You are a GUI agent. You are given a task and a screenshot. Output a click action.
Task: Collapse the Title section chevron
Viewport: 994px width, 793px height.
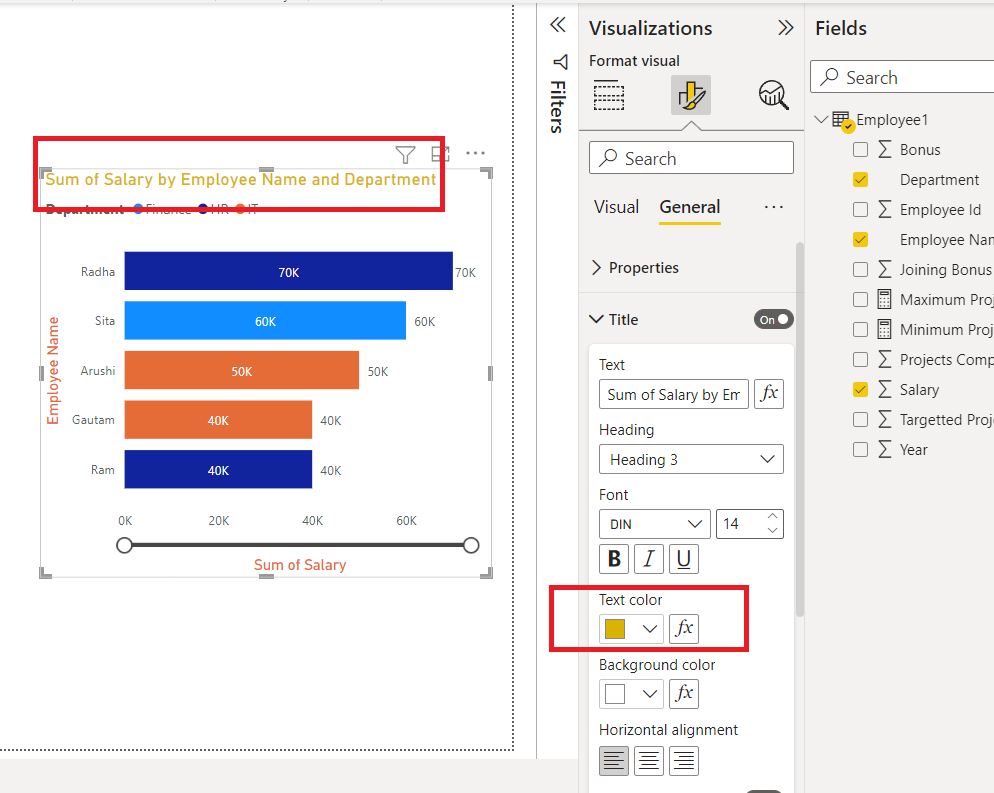click(596, 319)
